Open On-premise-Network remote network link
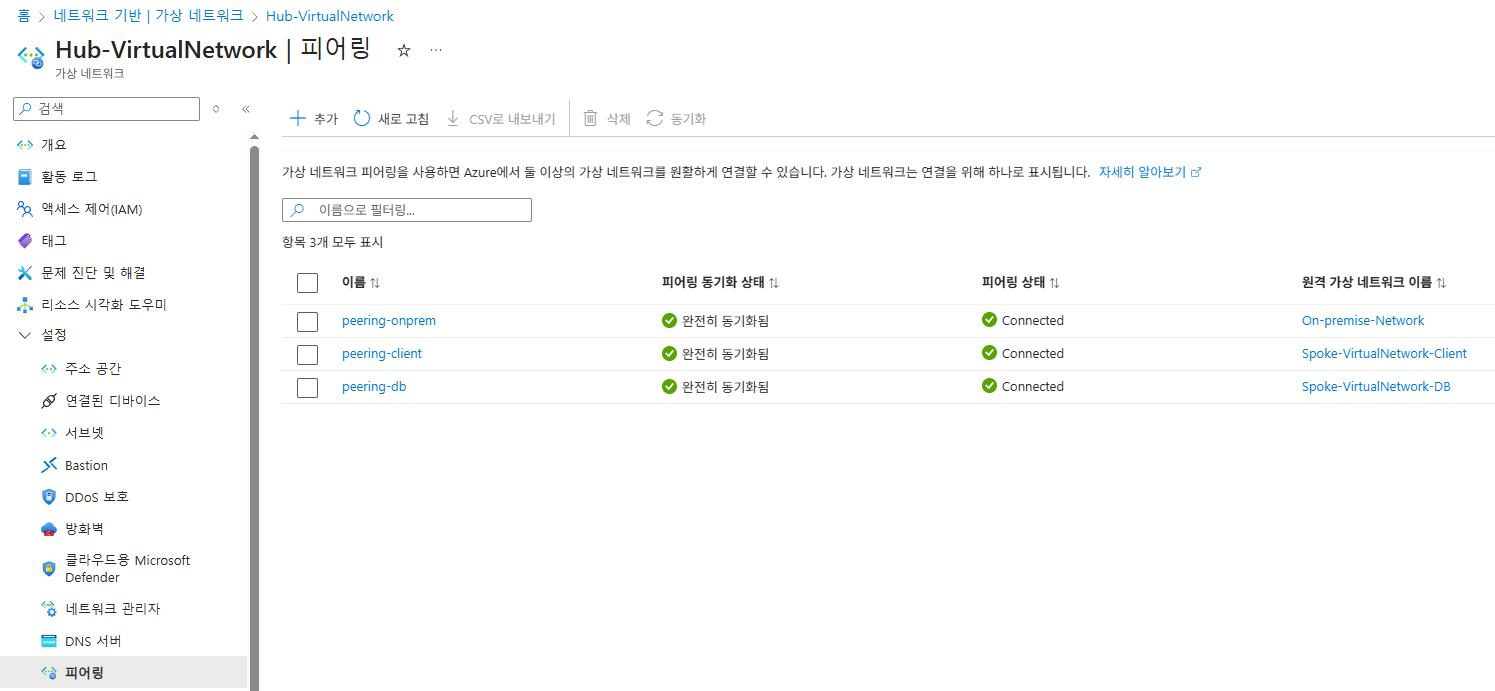Screen dimensions: 1495x691 (1363, 321)
